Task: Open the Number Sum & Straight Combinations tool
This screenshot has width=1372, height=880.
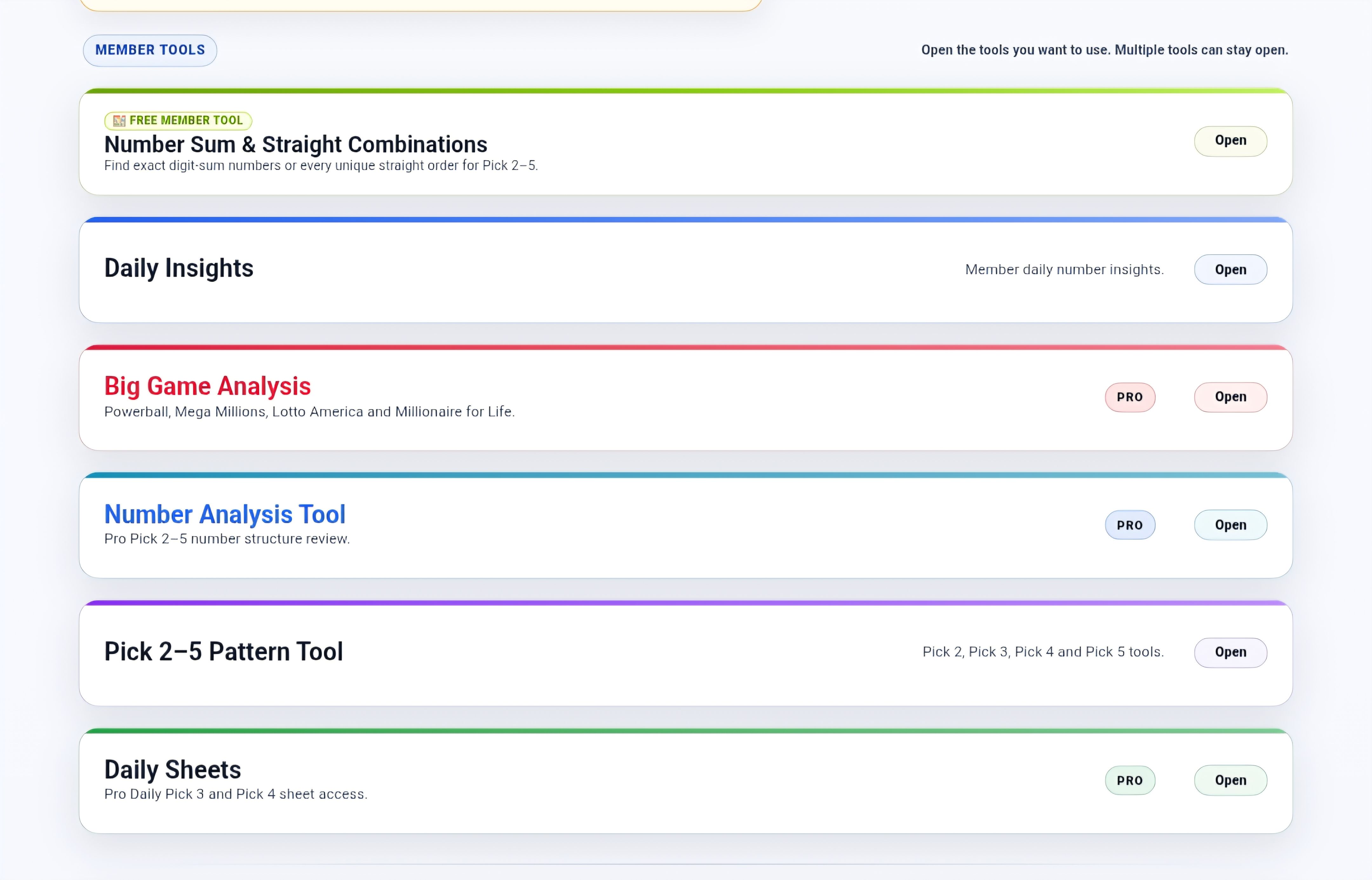Action: tap(1230, 141)
